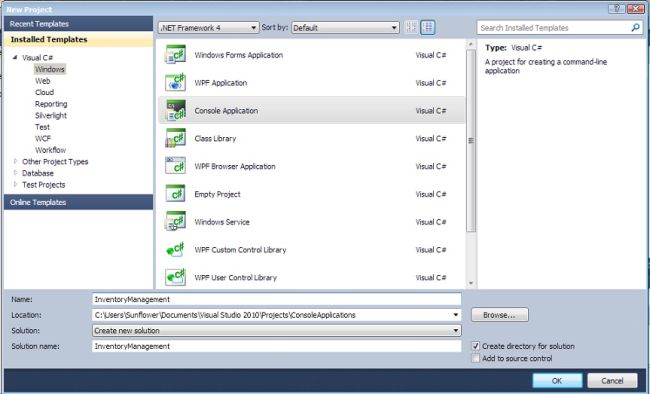Click the Solution name input field

point(276,346)
